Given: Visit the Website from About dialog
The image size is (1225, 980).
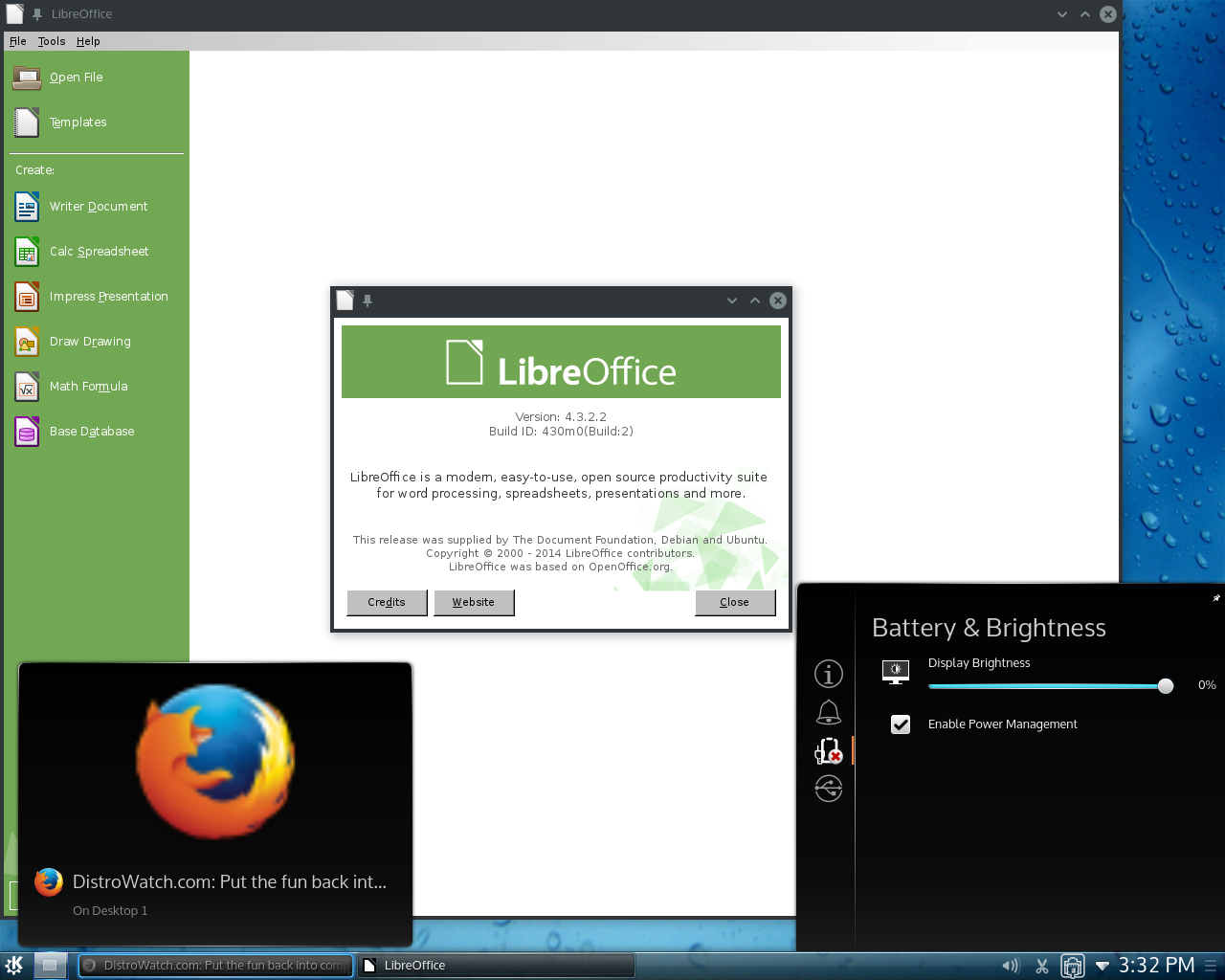Looking at the screenshot, I should pos(474,602).
